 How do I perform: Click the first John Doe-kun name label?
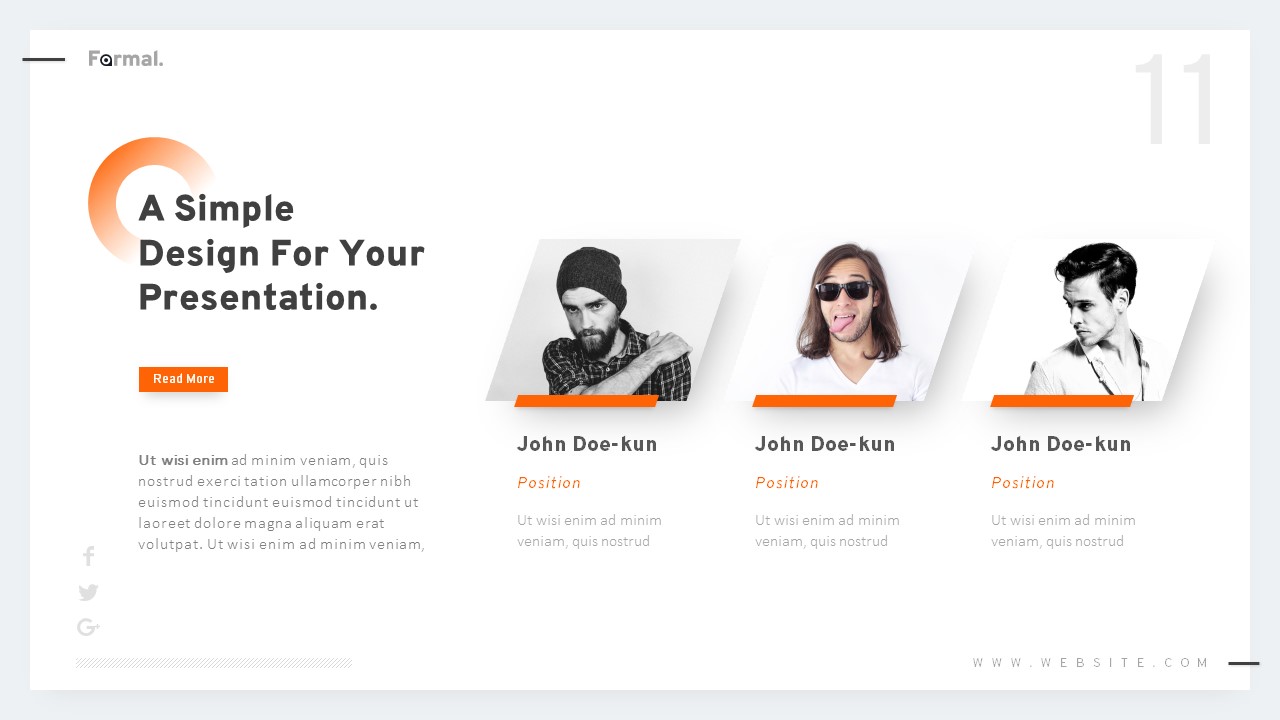point(587,444)
